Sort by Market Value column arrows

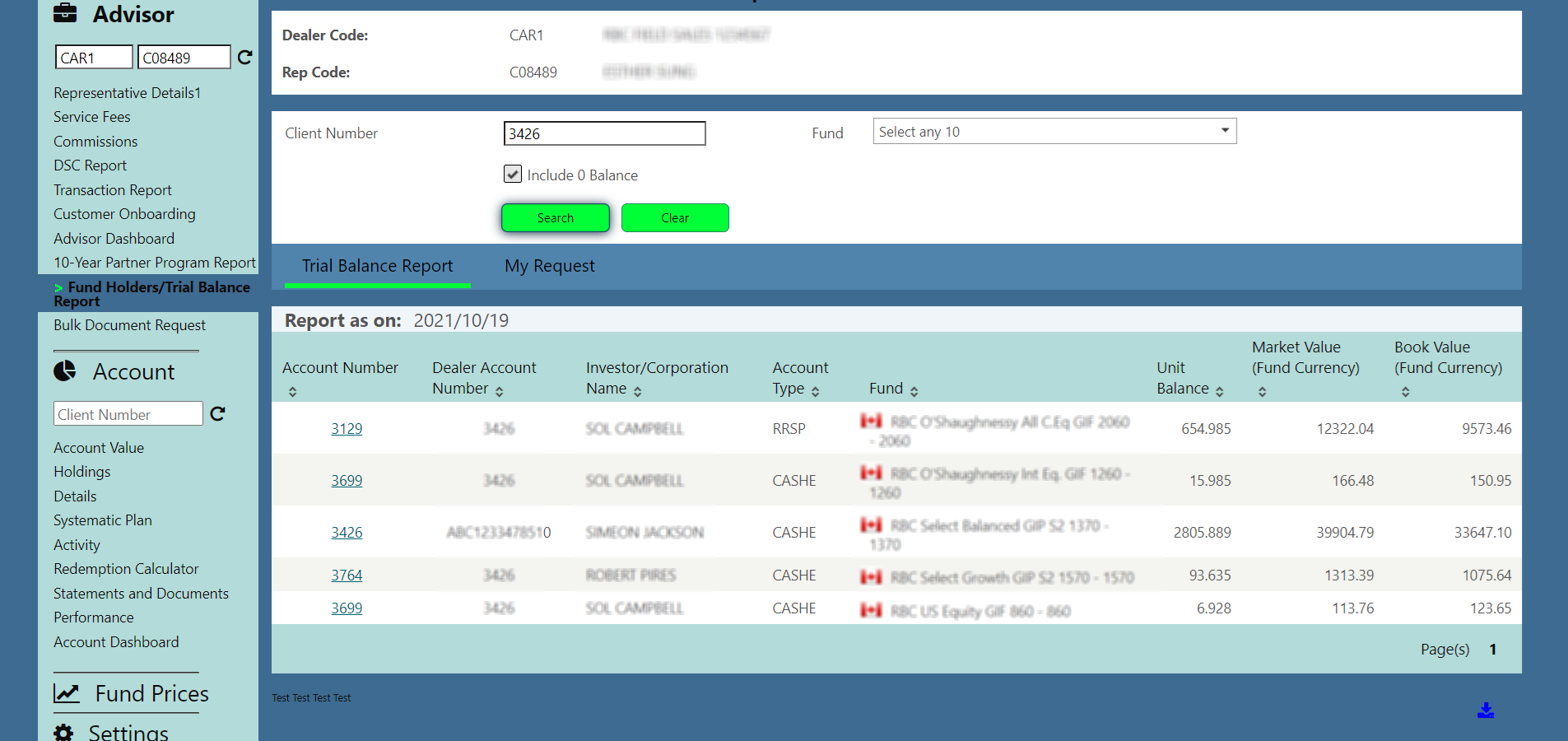click(1262, 392)
